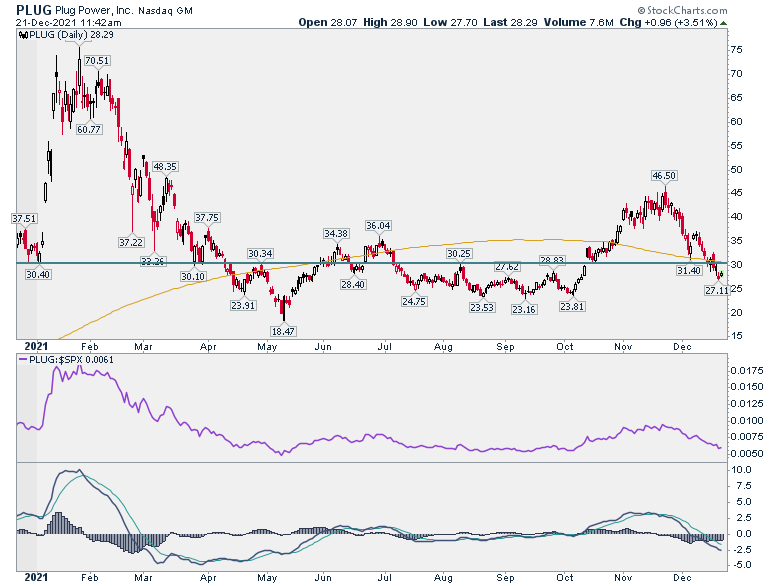
Task: Click the 30.34 price label
Action: tap(260, 254)
